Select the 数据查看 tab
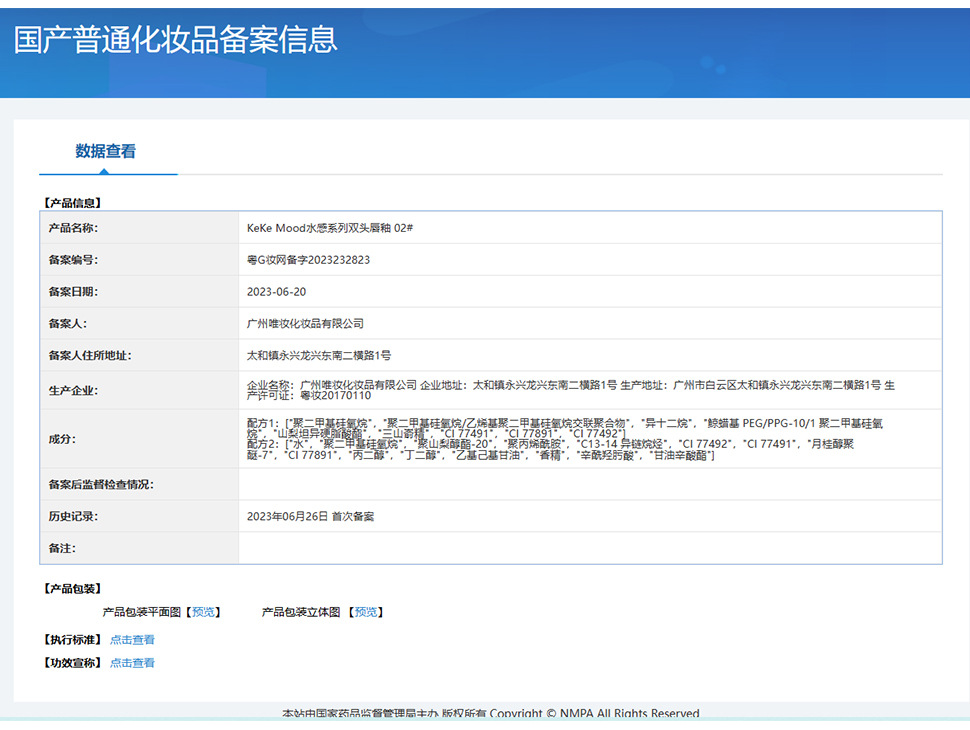This screenshot has width=970, height=730. (106, 151)
